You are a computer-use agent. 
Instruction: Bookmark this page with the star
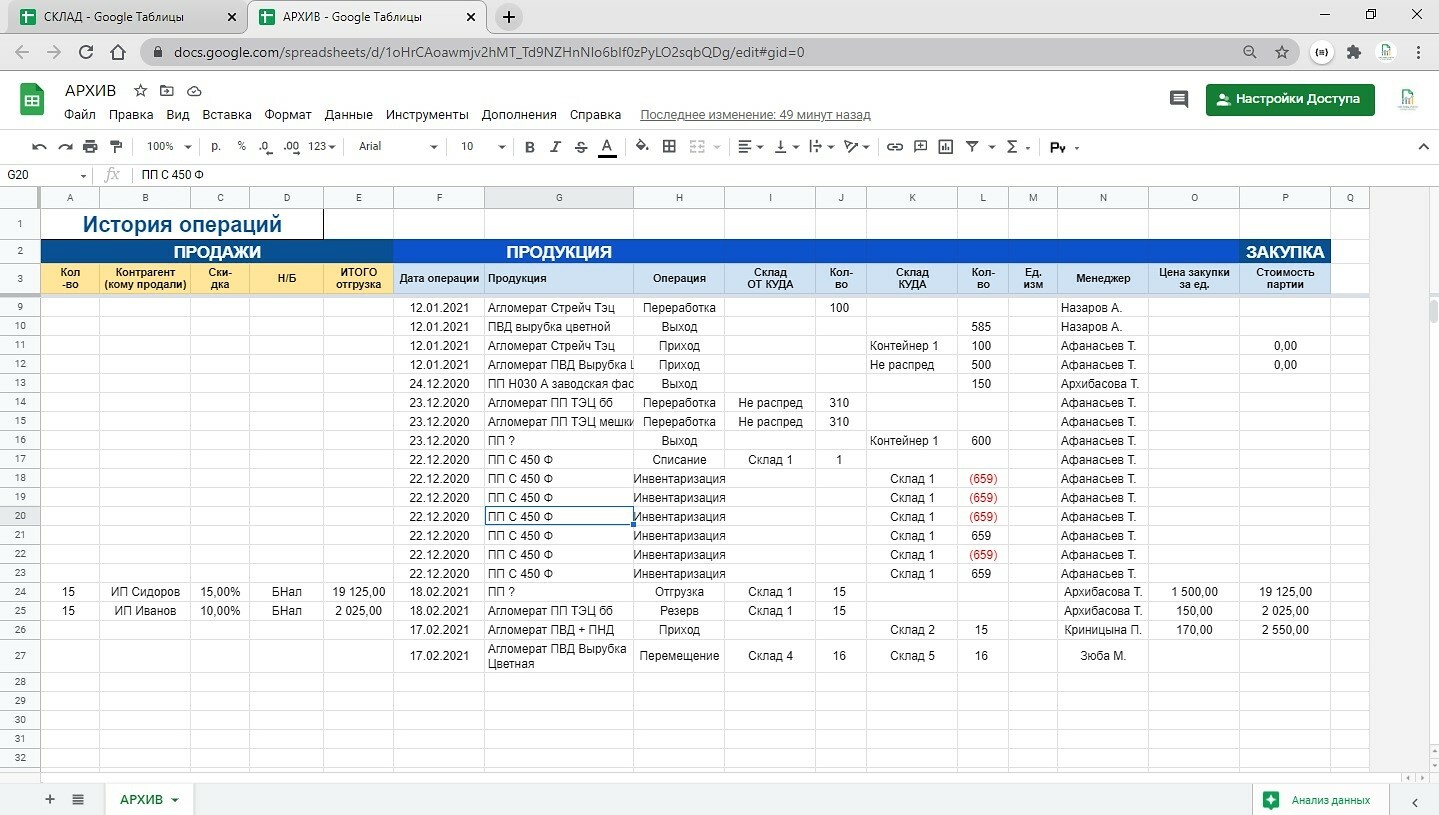tap(1281, 52)
